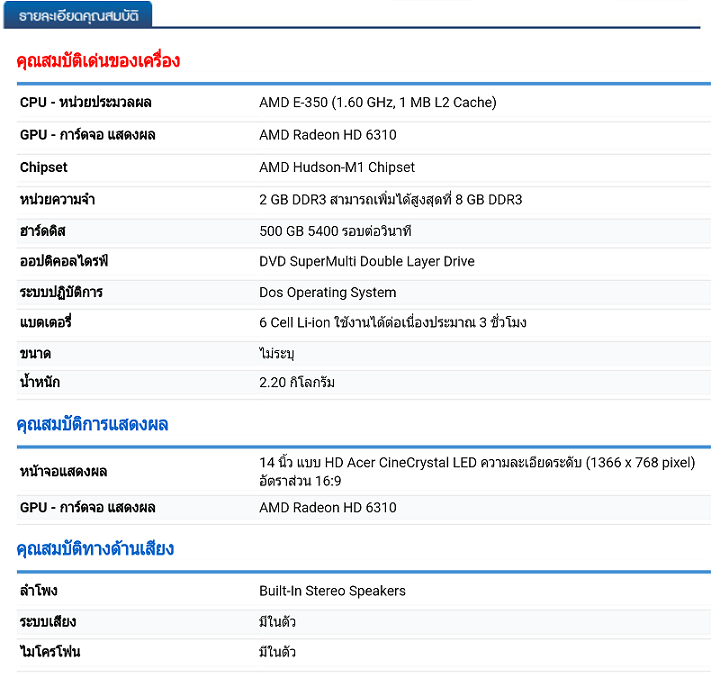Select the หน่วยความจำ label
Screen dimensions: 720x678
[x=57, y=200]
